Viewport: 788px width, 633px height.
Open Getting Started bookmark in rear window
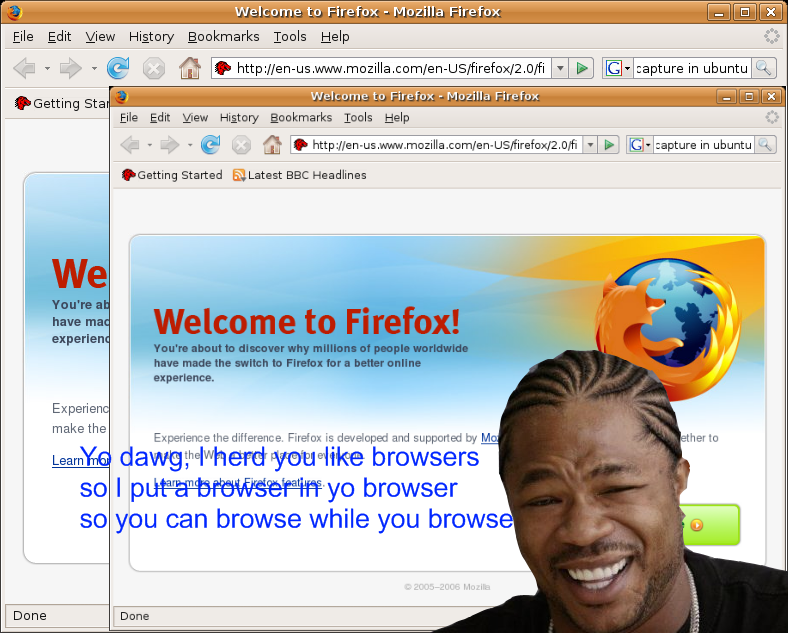[x=61, y=103]
